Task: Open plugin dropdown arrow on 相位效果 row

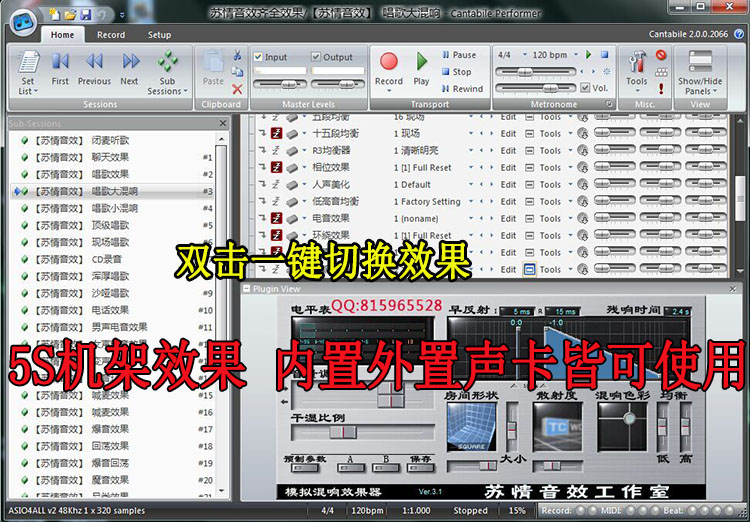Action: [304, 167]
